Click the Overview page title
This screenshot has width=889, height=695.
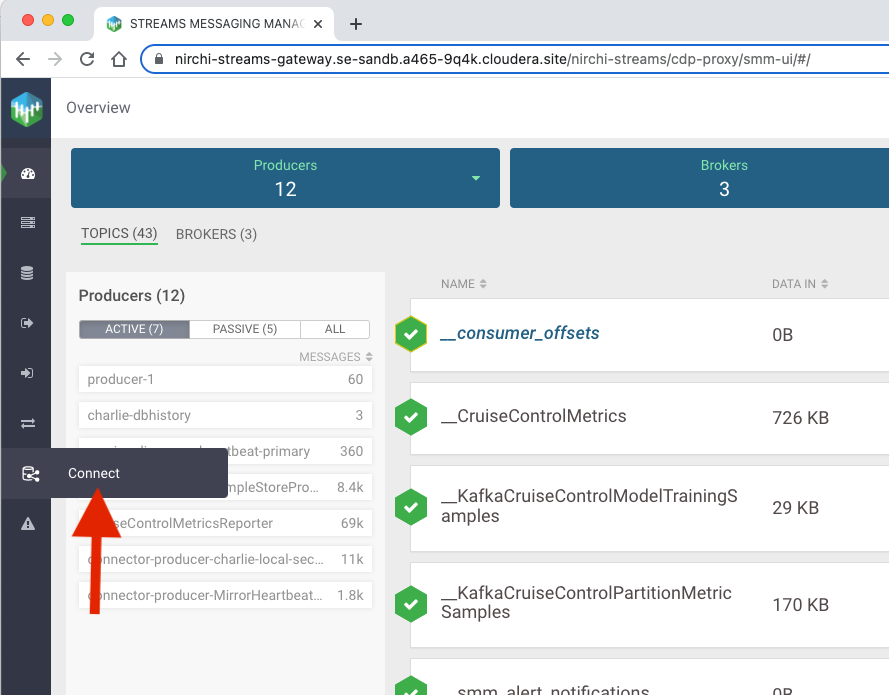[98, 108]
